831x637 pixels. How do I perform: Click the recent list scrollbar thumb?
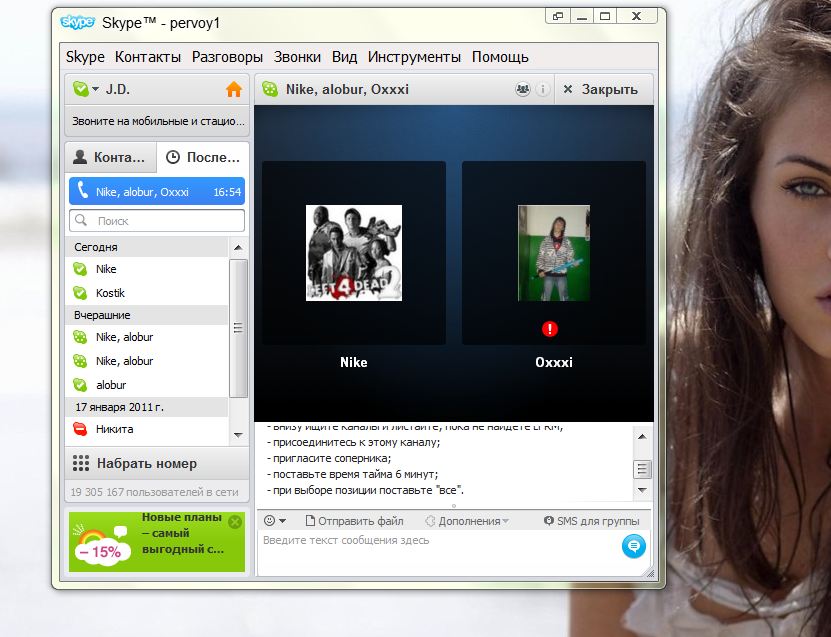[x=238, y=328]
